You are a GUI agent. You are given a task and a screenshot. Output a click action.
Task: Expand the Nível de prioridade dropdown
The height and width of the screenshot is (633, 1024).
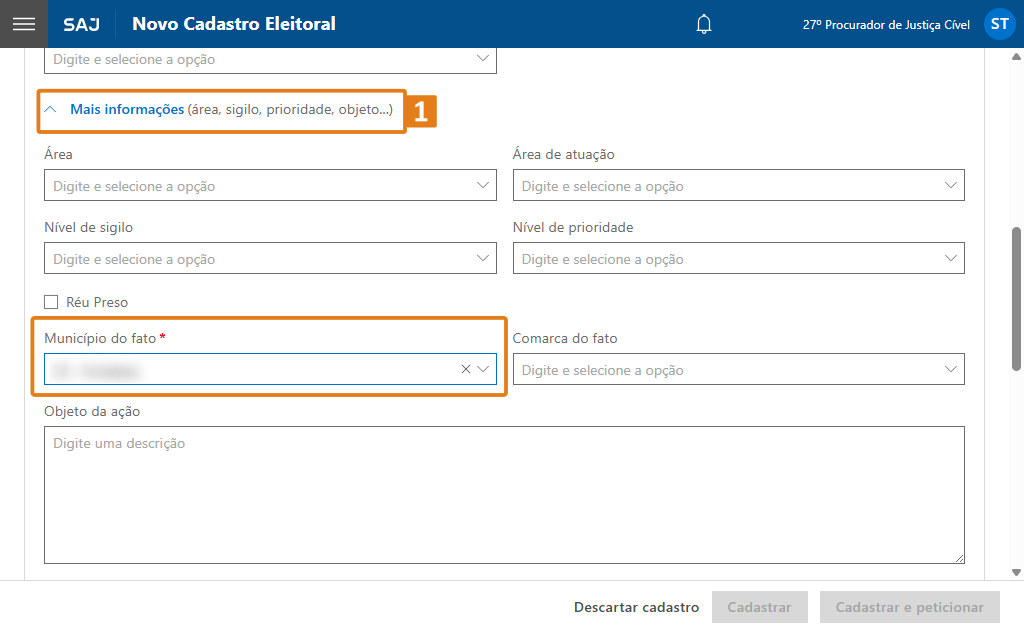coord(738,259)
